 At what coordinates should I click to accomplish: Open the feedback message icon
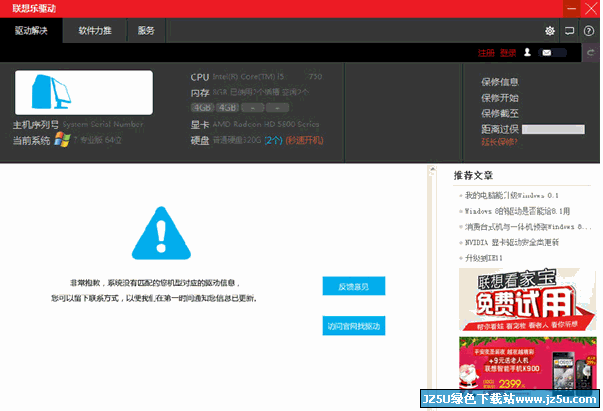pyautogui.click(x=569, y=31)
